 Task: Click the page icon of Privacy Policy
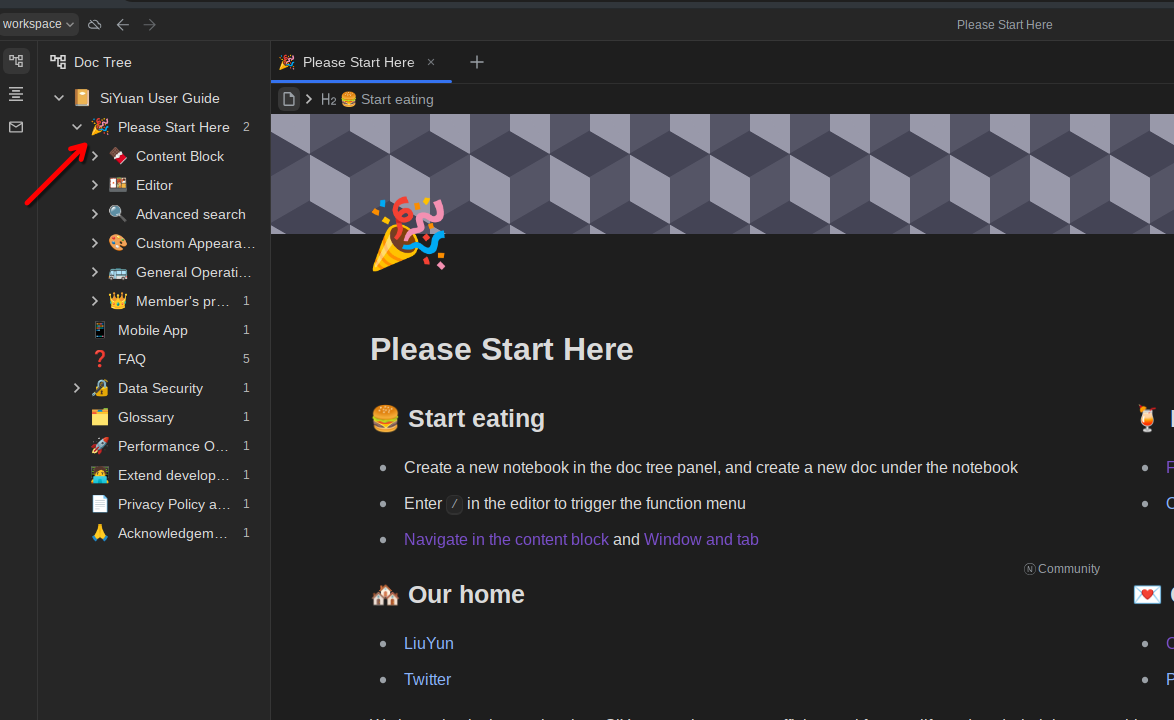click(100, 504)
